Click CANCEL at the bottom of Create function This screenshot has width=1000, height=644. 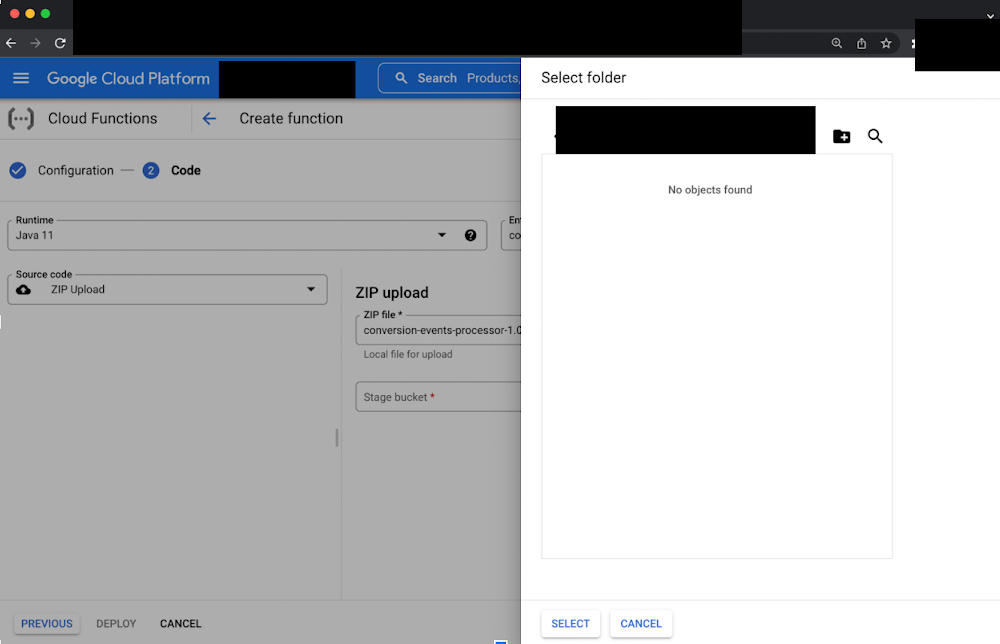(x=180, y=624)
